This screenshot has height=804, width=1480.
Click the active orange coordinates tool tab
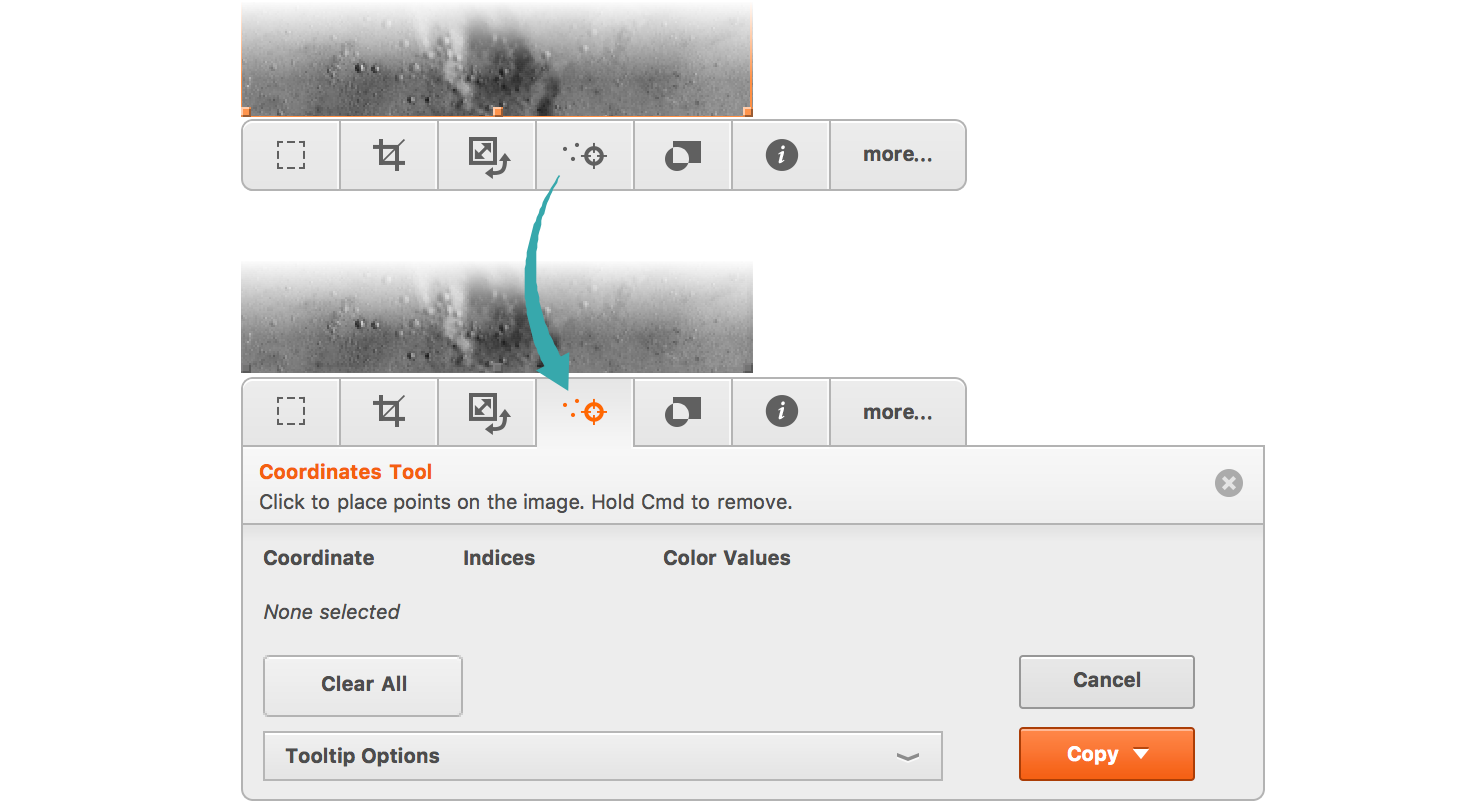click(585, 412)
